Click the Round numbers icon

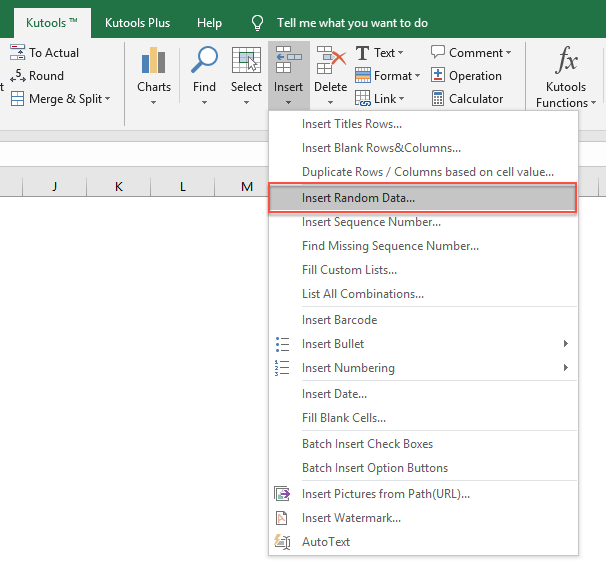coord(17,75)
